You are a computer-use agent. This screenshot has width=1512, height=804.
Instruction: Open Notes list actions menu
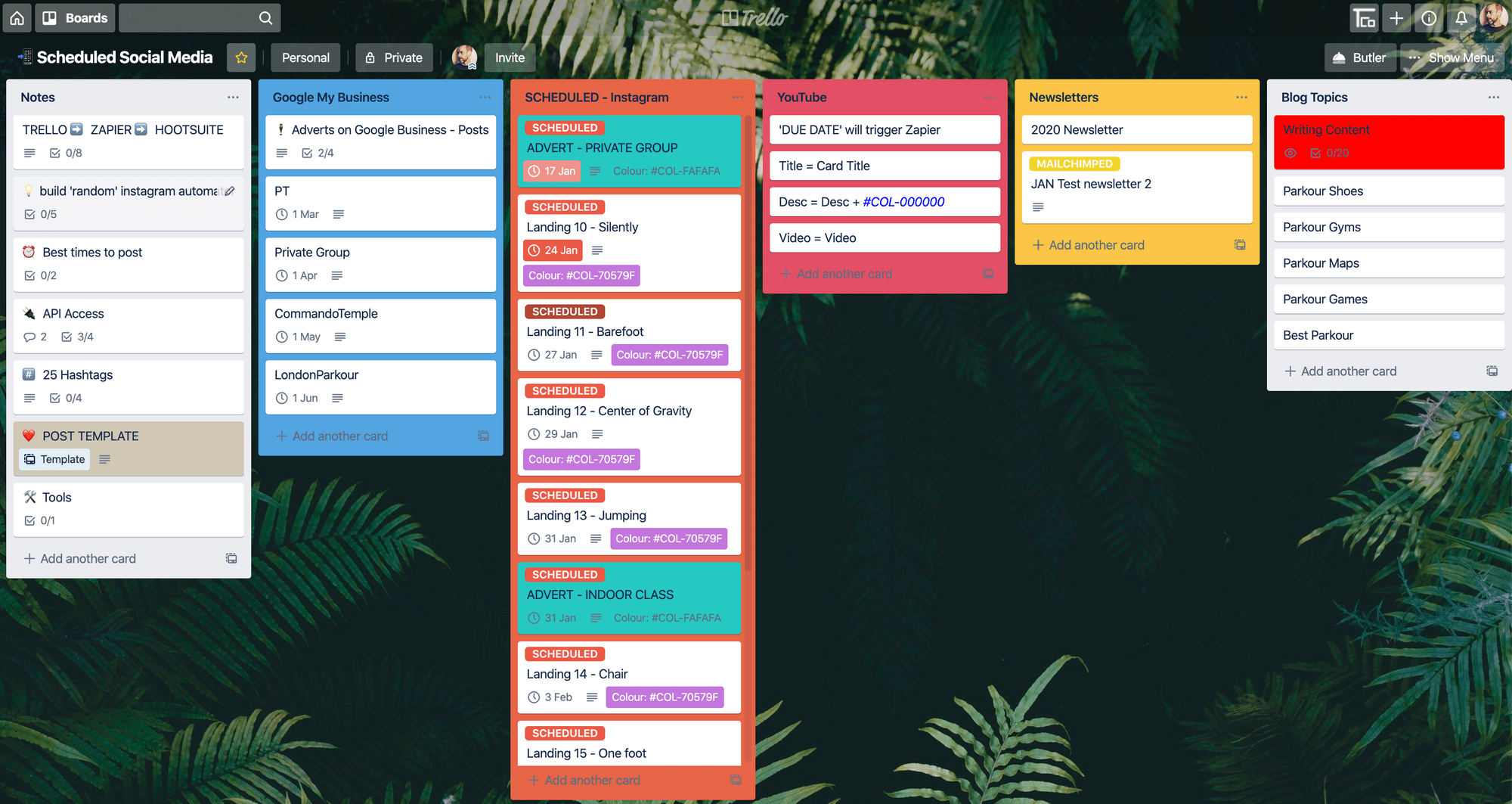pos(233,98)
